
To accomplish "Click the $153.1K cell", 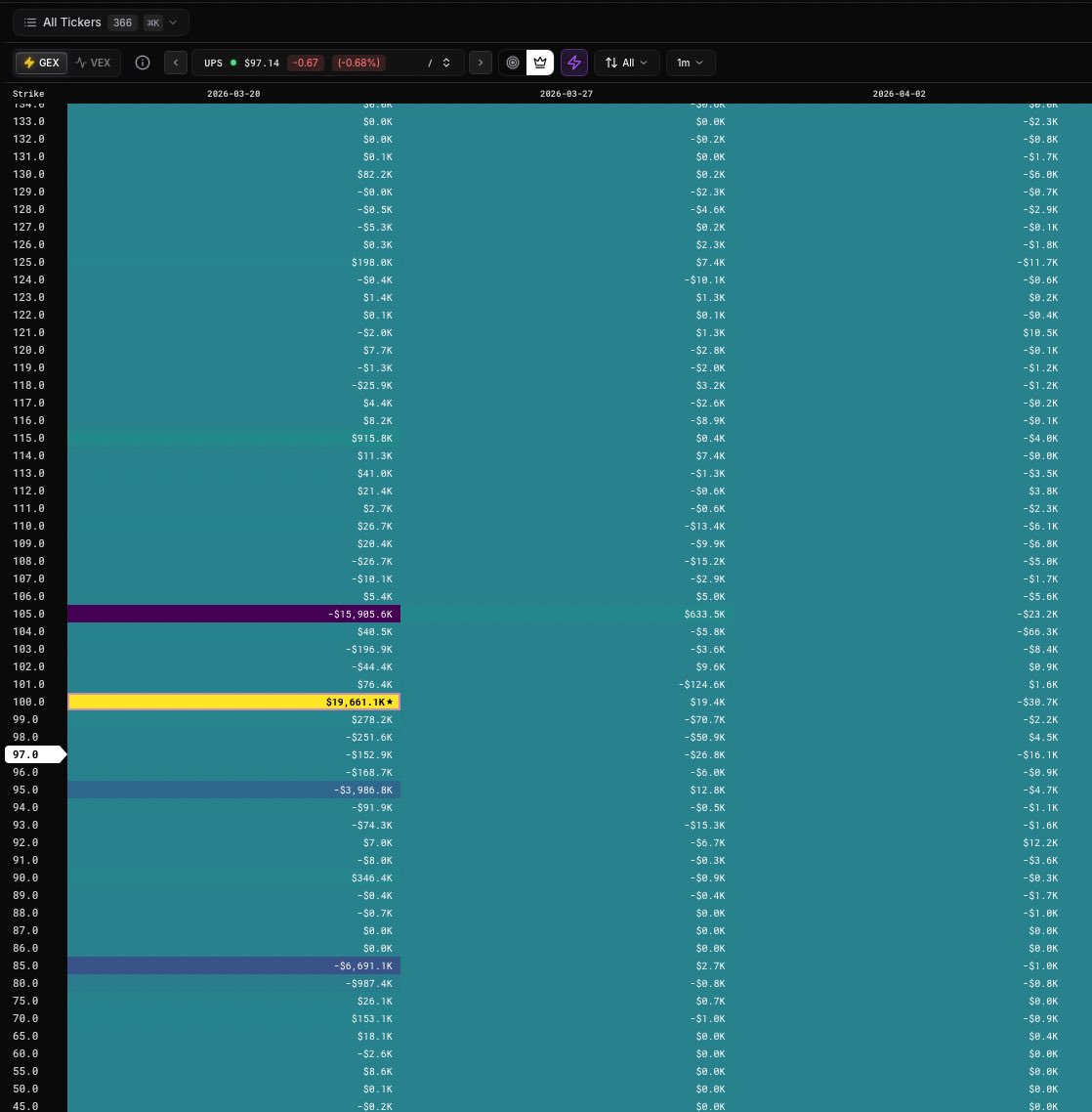I will 234,1018.
